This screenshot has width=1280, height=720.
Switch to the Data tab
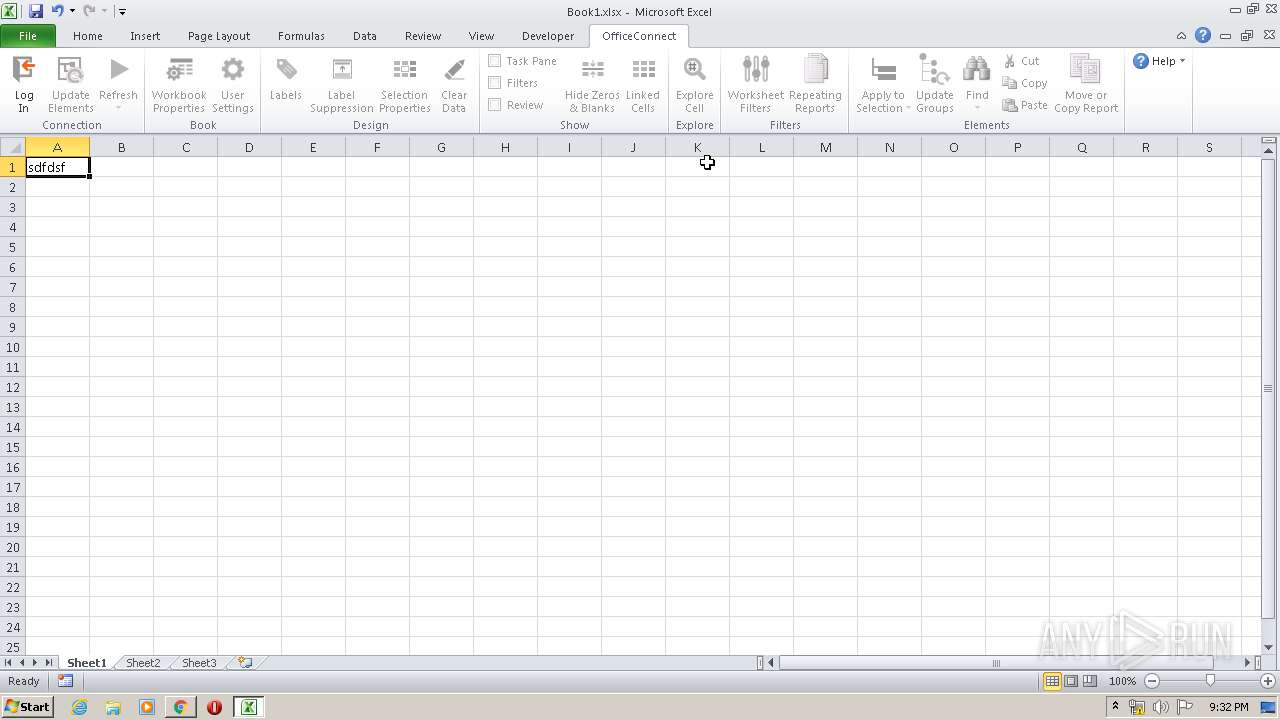pyautogui.click(x=365, y=36)
